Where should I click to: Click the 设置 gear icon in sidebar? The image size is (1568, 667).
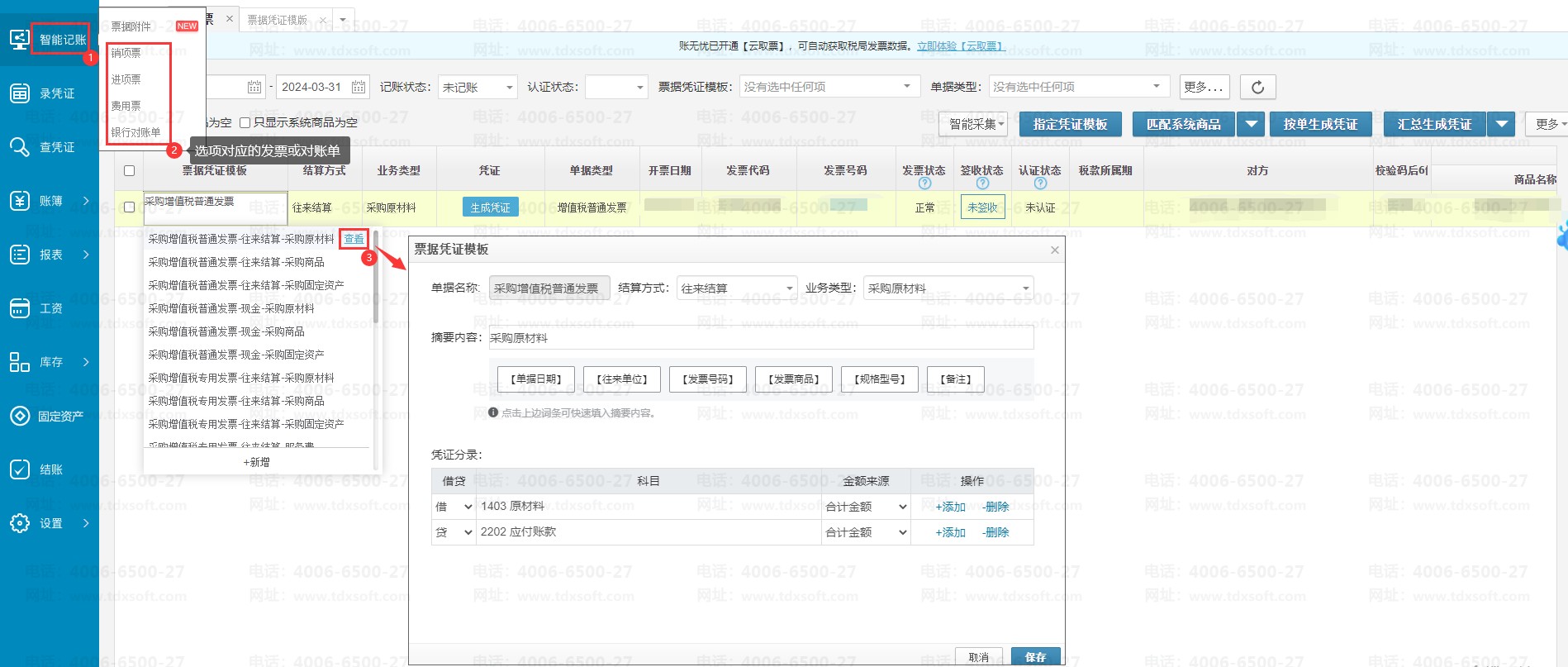(x=20, y=523)
